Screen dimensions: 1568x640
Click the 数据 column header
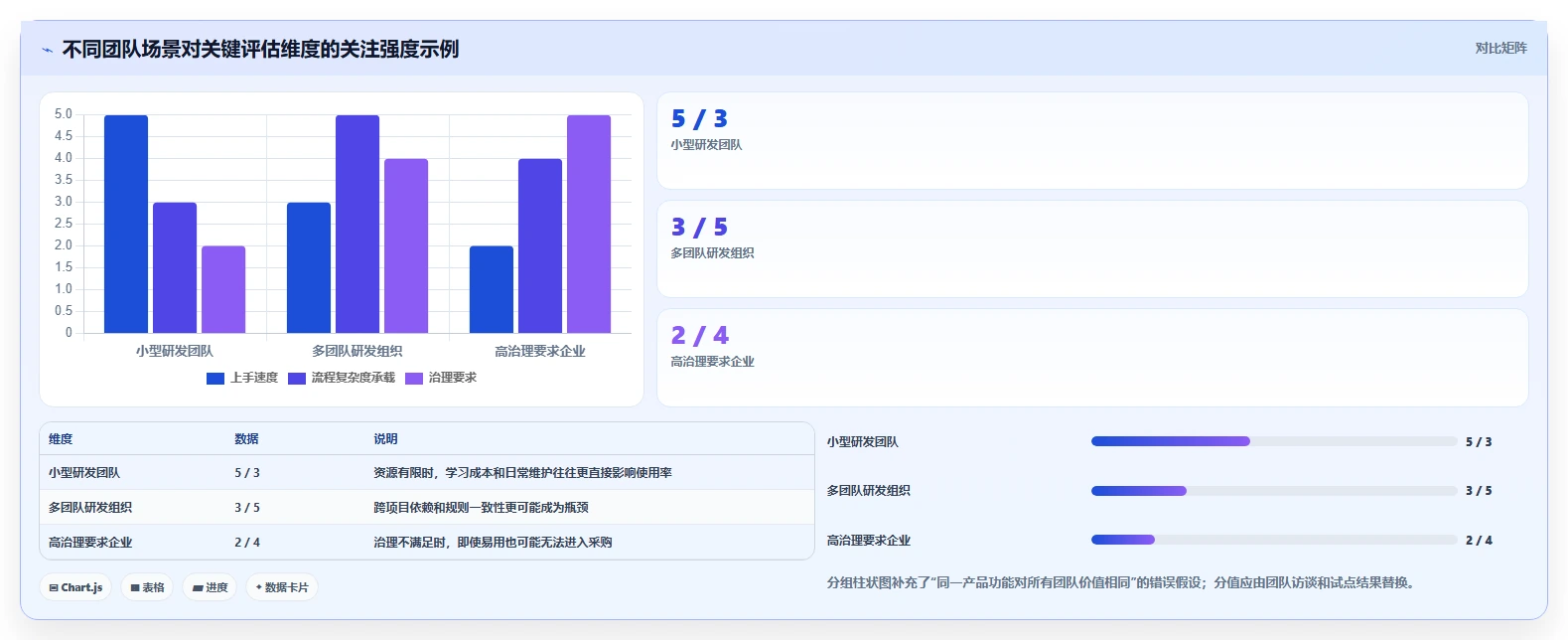(x=246, y=439)
